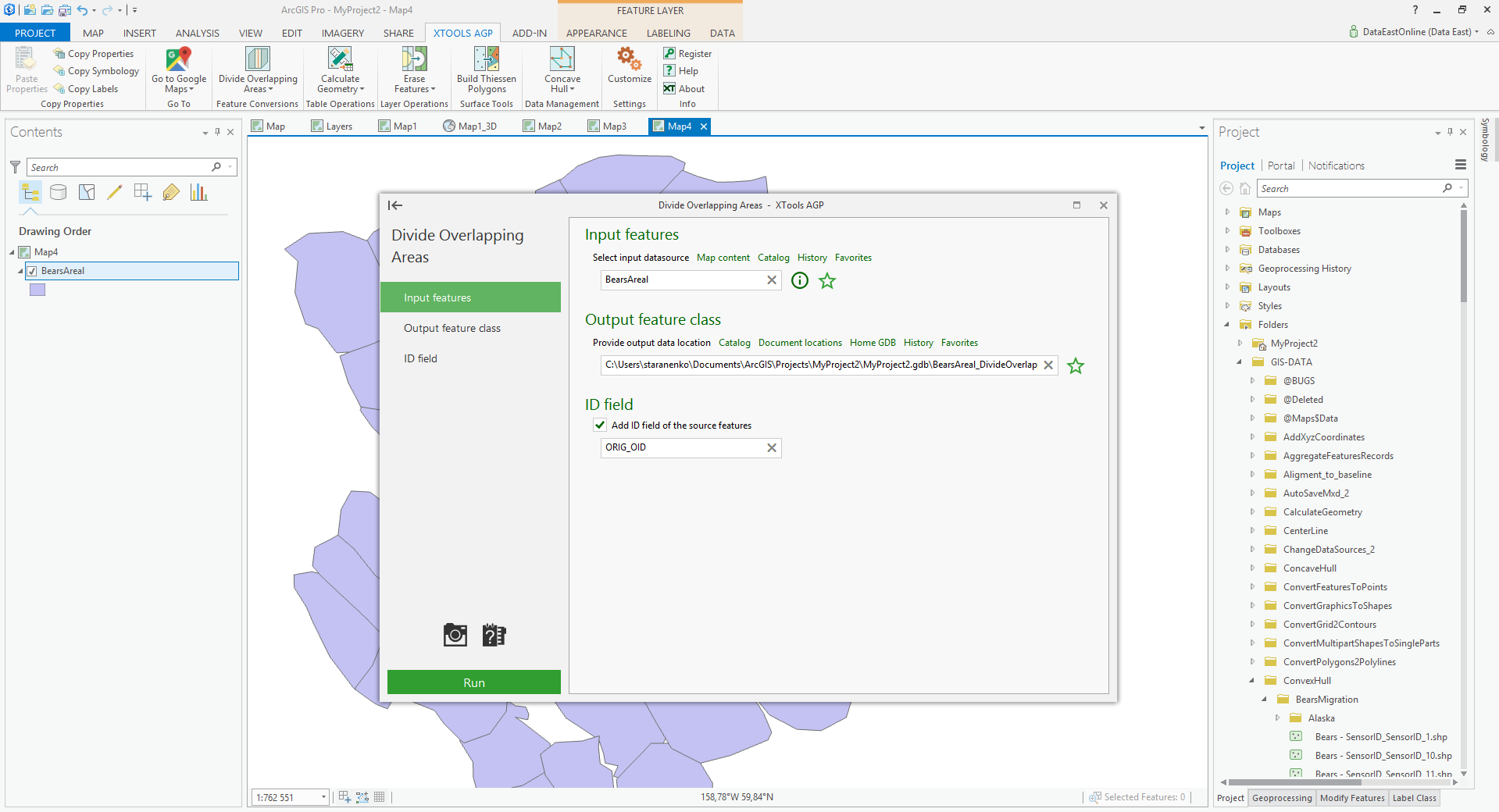Toggle BearsAreal layer visibility checkbox
The image size is (1499, 812).
(32, 271)
